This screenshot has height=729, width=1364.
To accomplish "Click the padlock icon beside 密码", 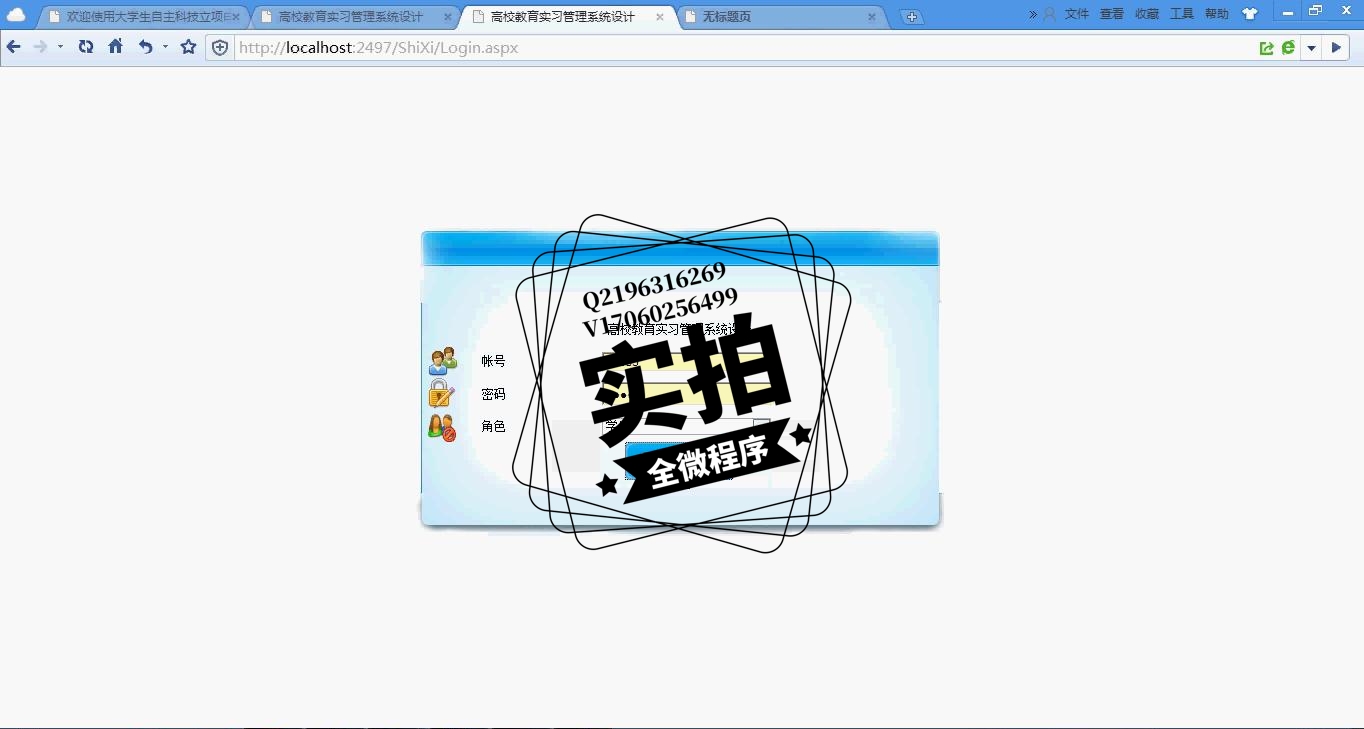I will click(441, 394).
